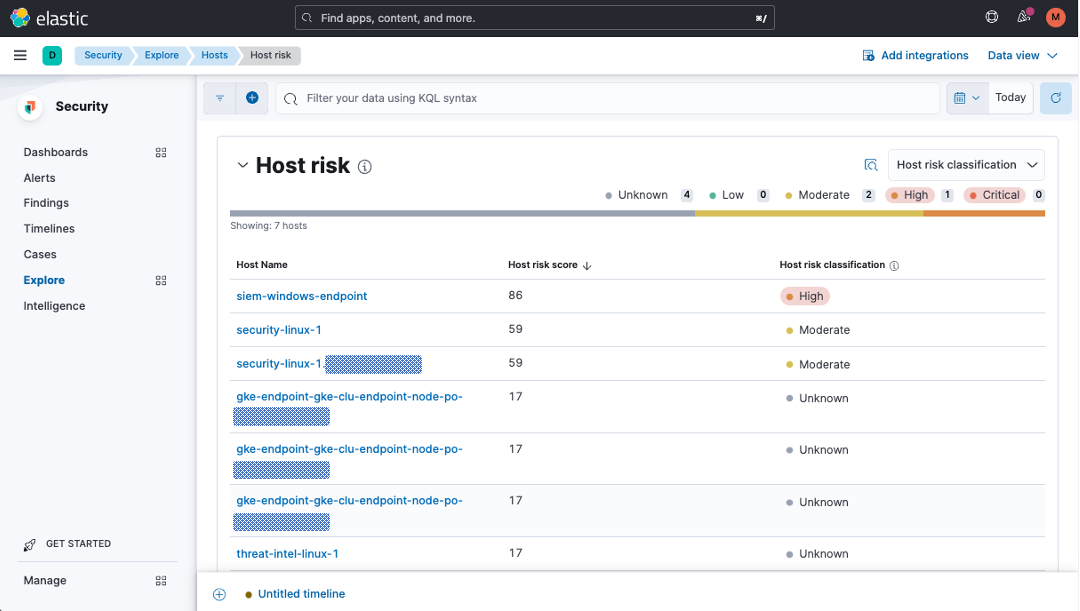The height and width of the screenshot is (611, 1080).
Task: Open Dashboards in the sidebar
Action: pos(56,152)
